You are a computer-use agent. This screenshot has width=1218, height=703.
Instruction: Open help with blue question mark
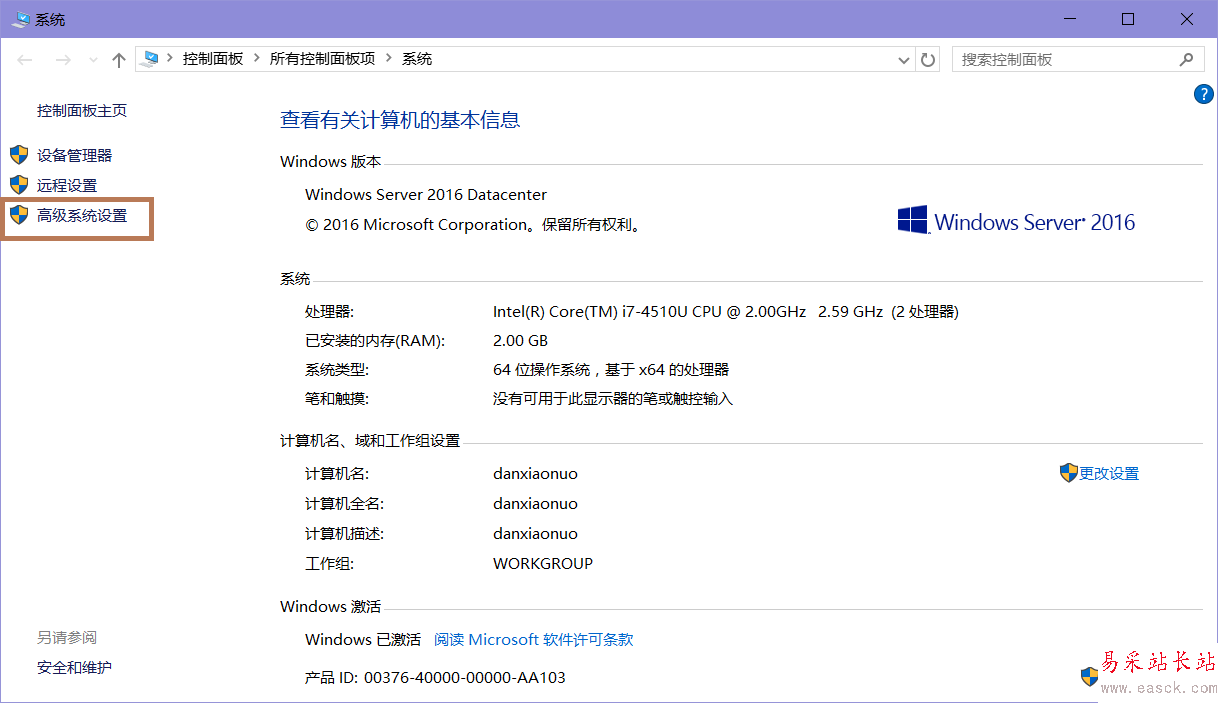1204,94
